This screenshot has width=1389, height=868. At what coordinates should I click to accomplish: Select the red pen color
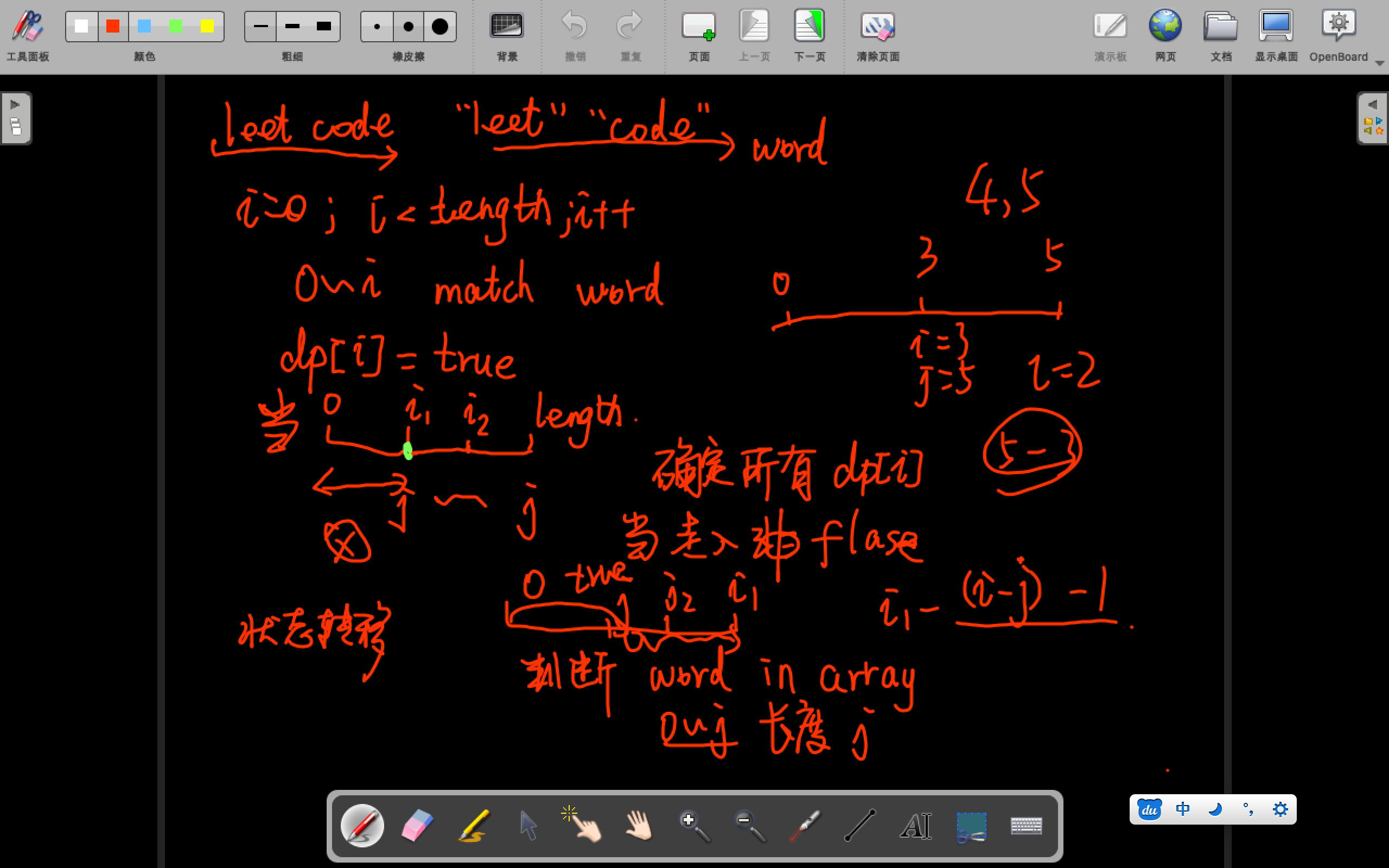[x=113, y=27]
